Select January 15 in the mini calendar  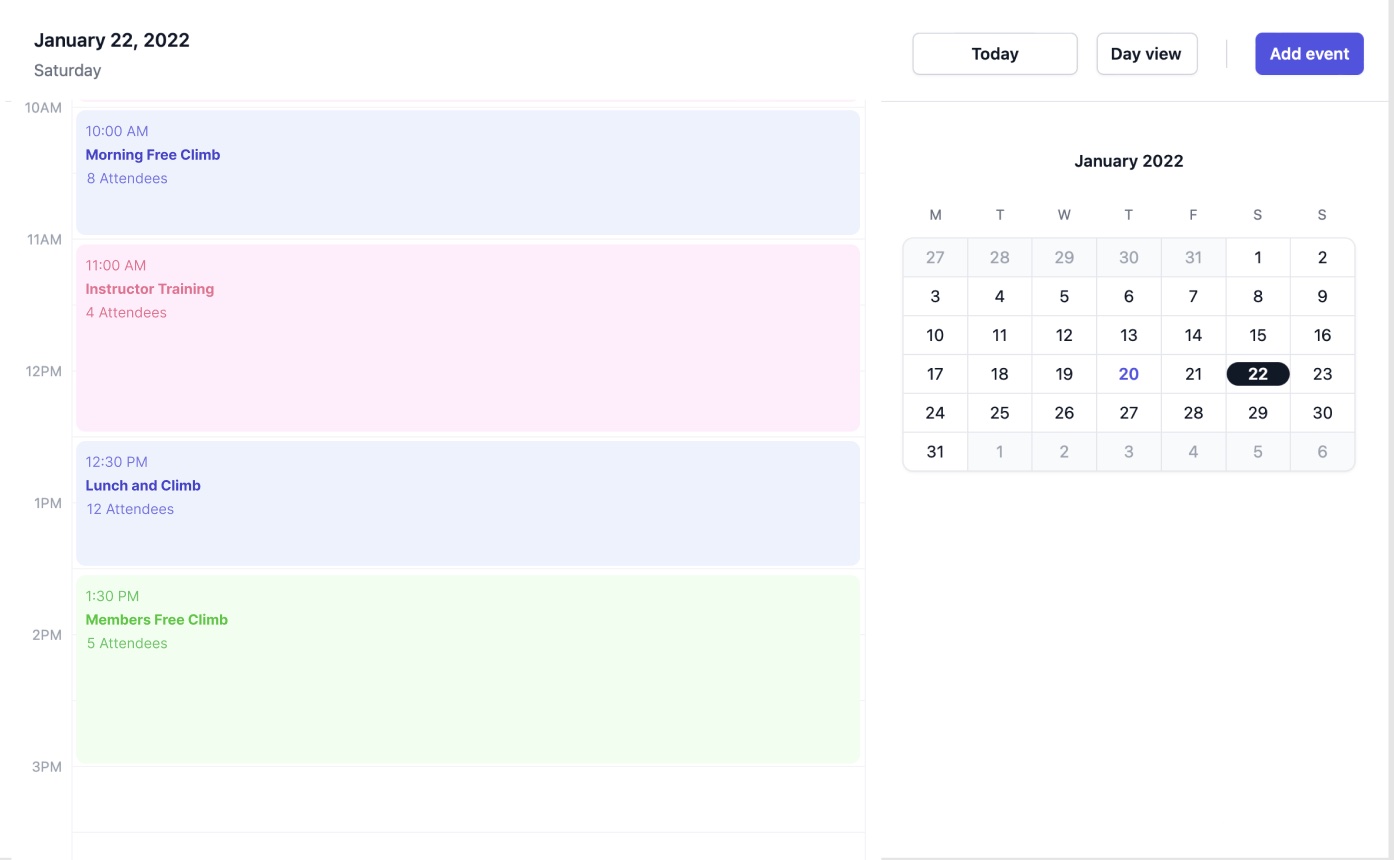pos(1257,335)
